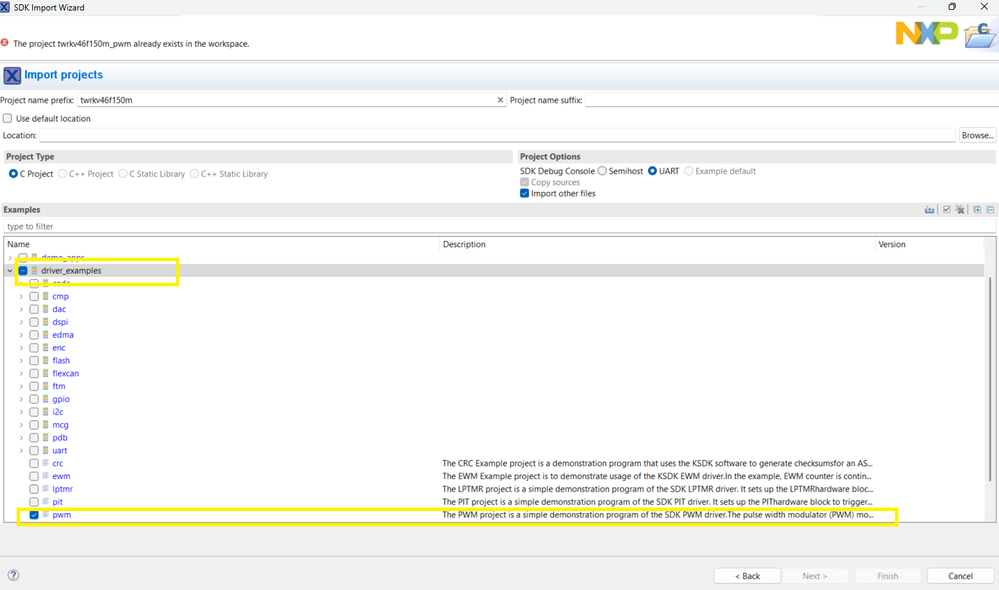The image size is (999, 590).
Task: Click the Name column header
Action: pyautogui.click(x=222, y=245)
